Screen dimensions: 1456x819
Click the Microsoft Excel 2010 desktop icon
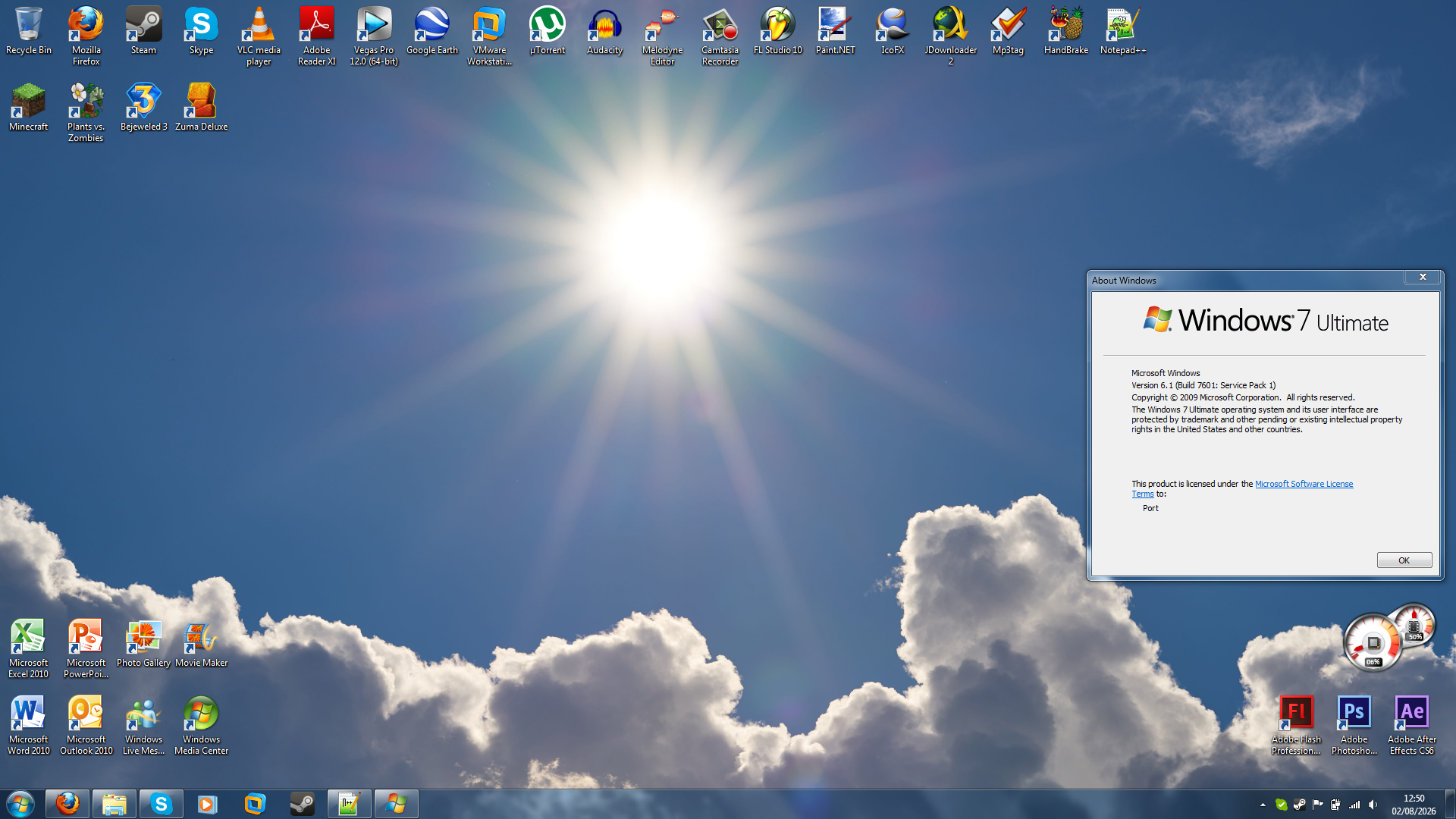[x=29, y=649]
